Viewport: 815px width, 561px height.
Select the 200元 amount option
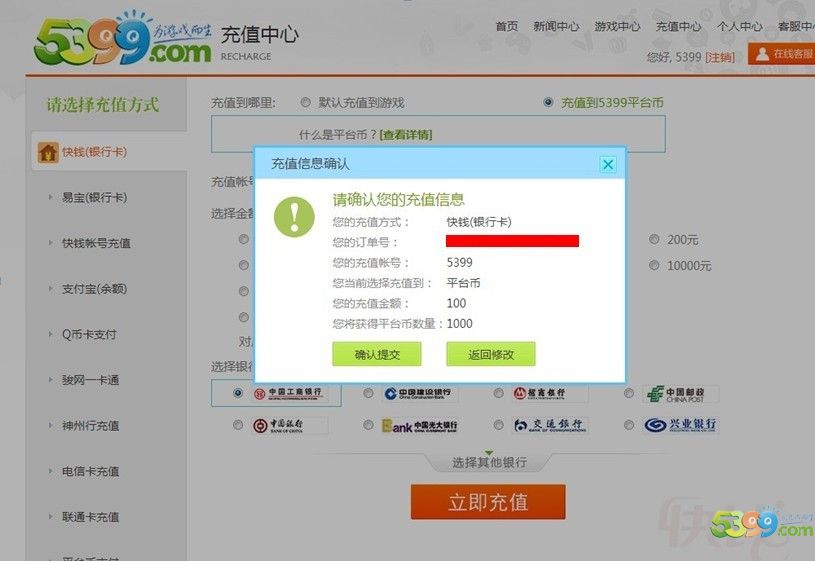click(654, 239)
